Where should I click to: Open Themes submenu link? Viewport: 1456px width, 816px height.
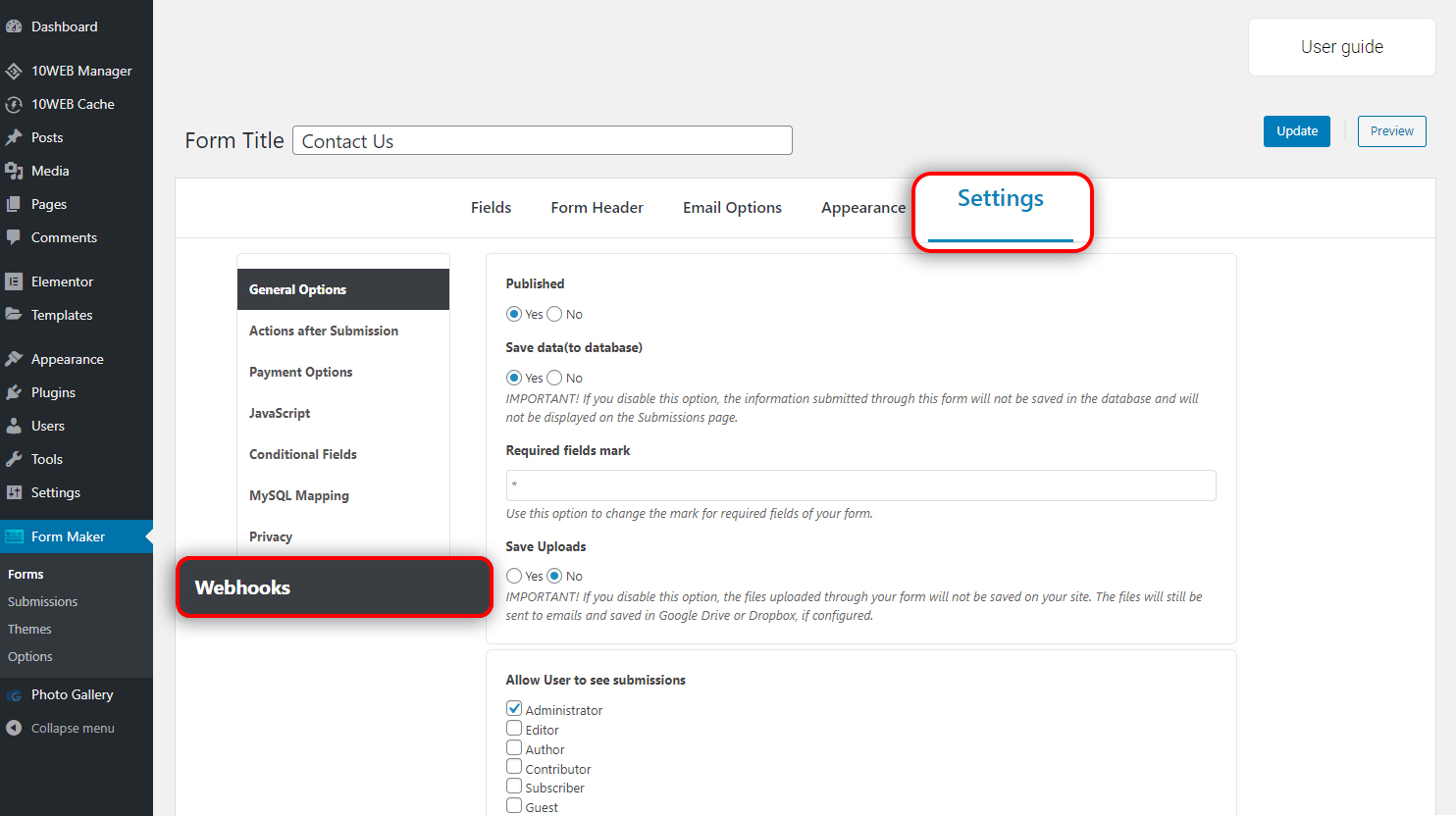(29, 629)
